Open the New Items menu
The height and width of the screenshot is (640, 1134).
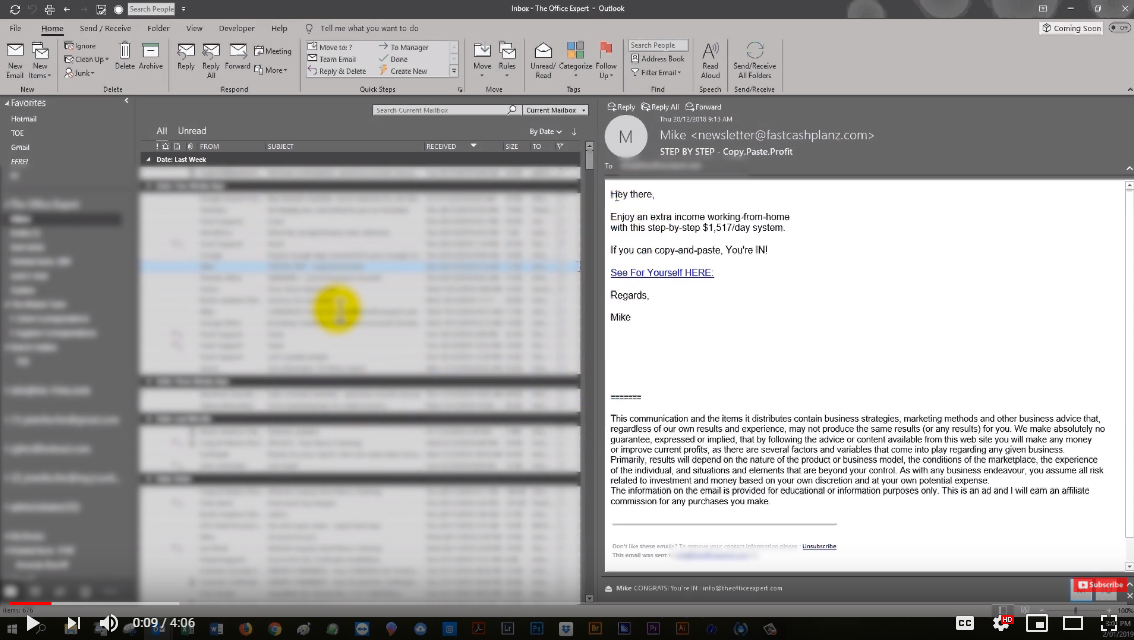click(40, 60)
